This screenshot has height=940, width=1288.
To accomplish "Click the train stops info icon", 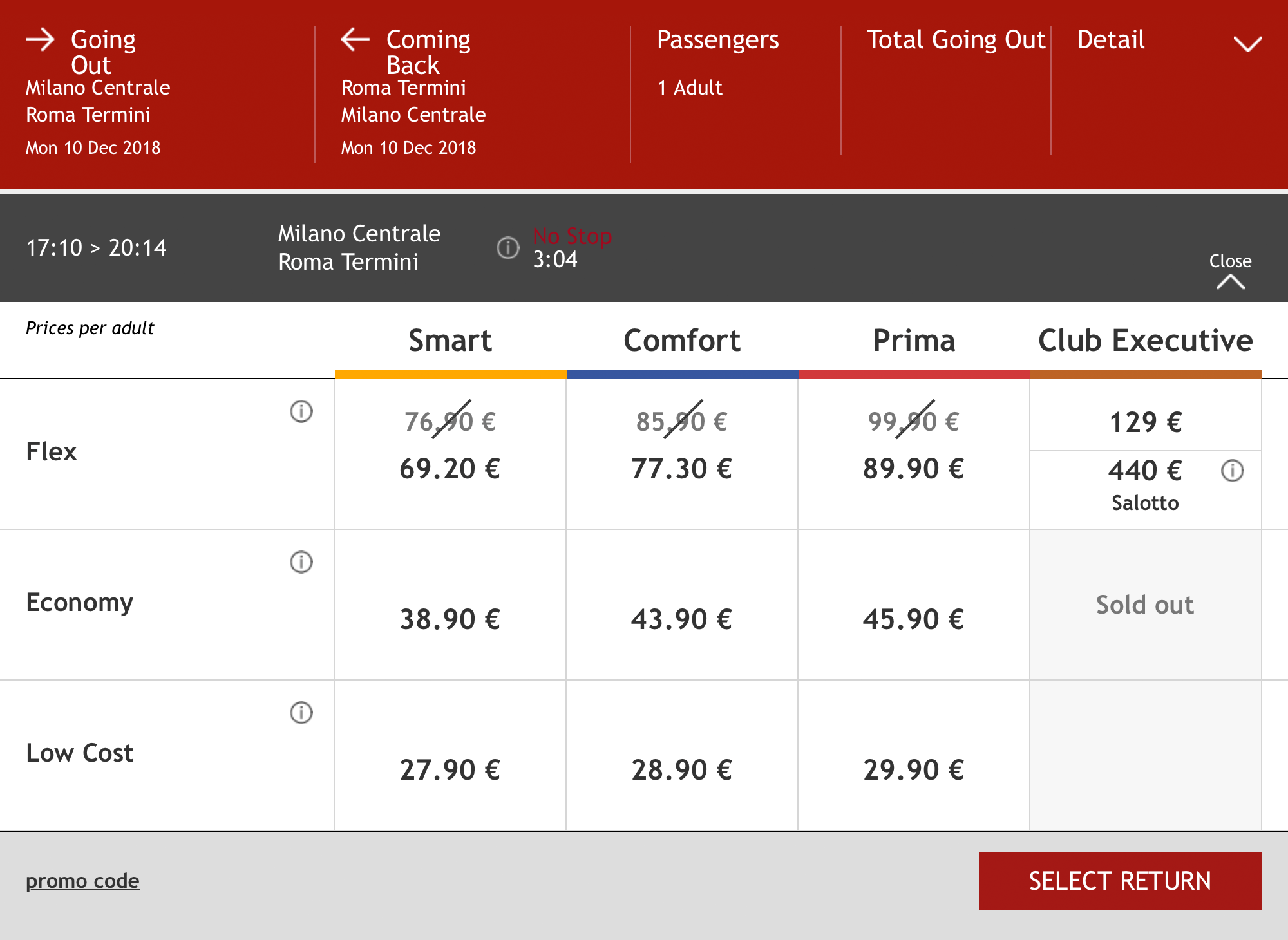I will 508,247.
